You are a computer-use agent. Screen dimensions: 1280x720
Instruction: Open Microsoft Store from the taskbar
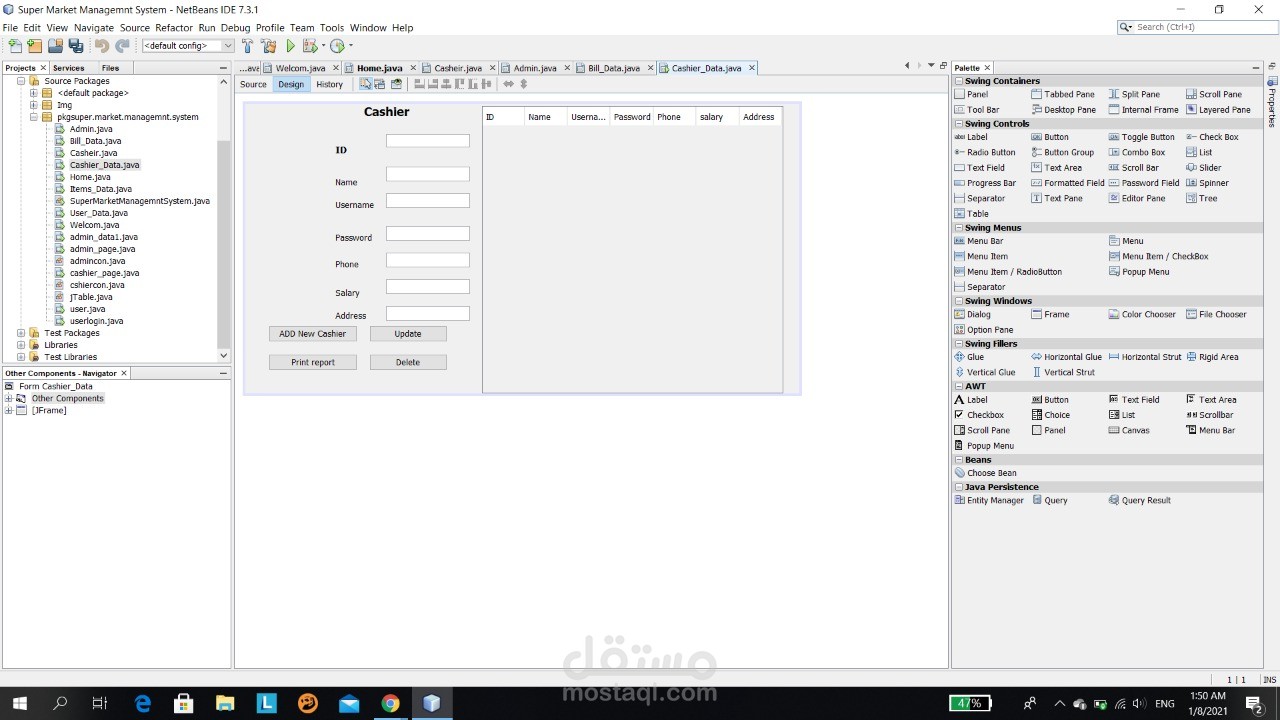(184, 703)
